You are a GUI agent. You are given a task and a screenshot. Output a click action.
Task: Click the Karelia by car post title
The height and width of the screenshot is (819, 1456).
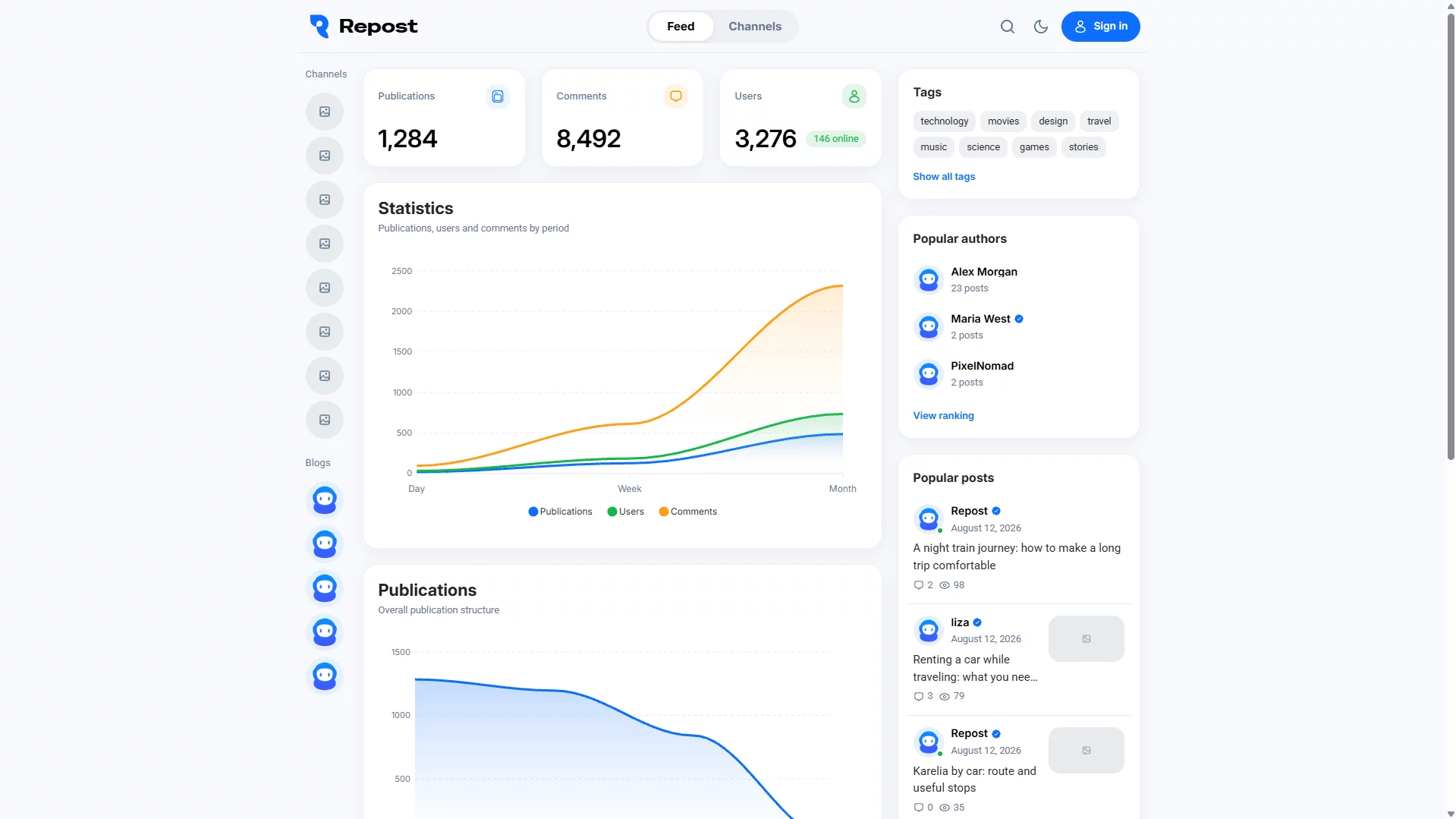click(973, 780)
